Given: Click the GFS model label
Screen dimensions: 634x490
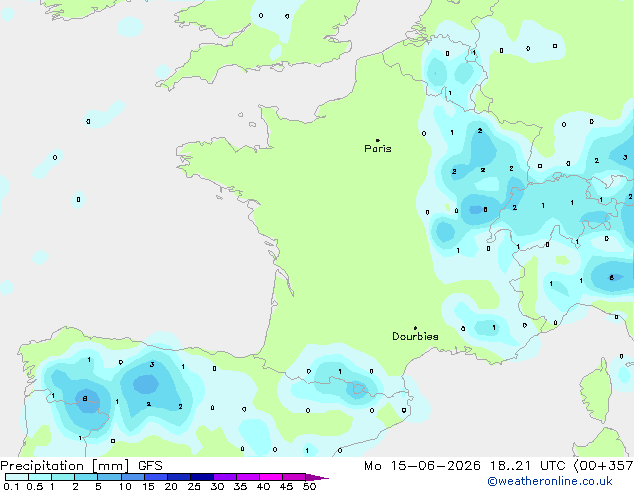Looking at the screenshot, I should coord(150,466).
